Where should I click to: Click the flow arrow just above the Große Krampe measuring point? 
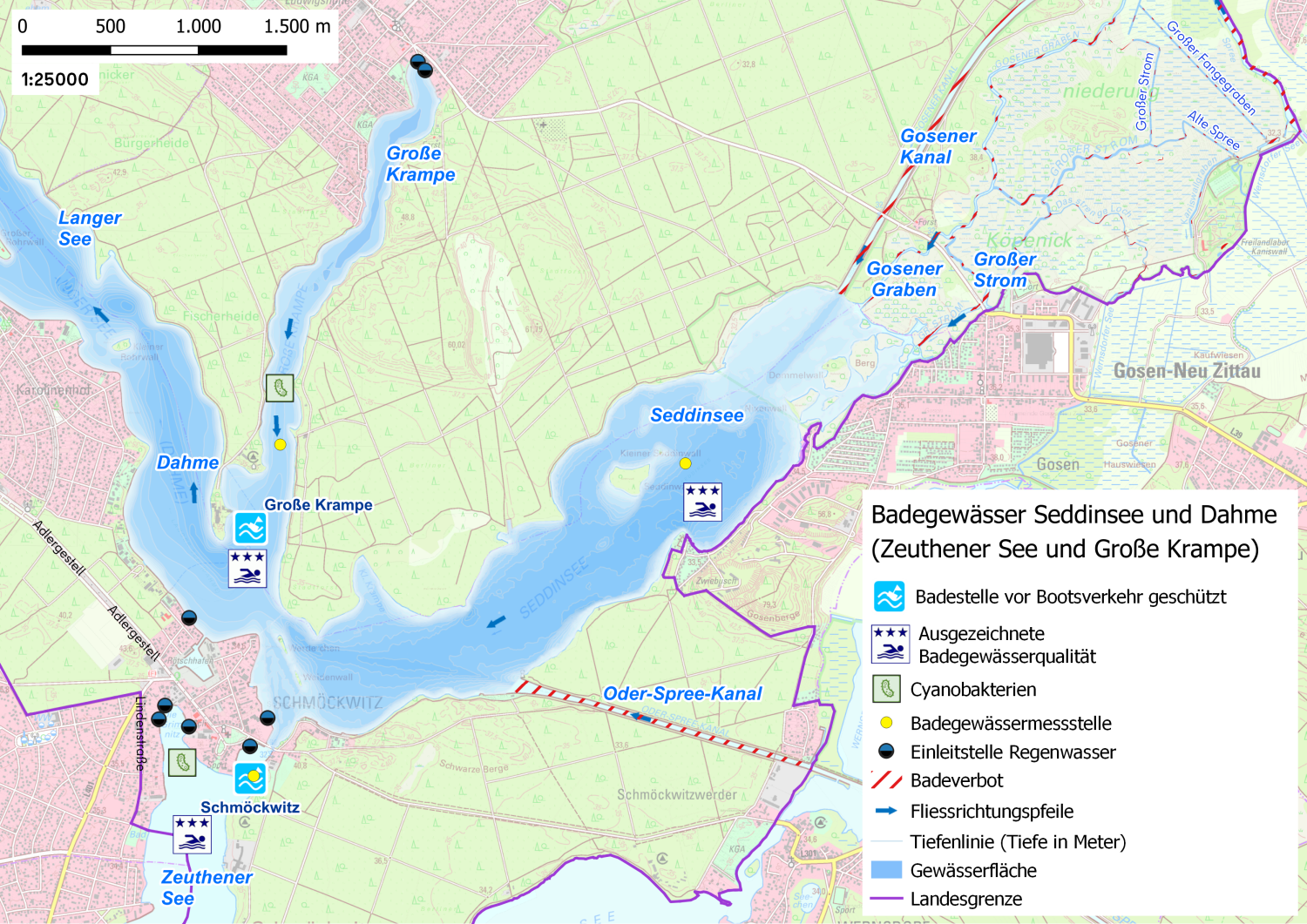click(276, 425)
